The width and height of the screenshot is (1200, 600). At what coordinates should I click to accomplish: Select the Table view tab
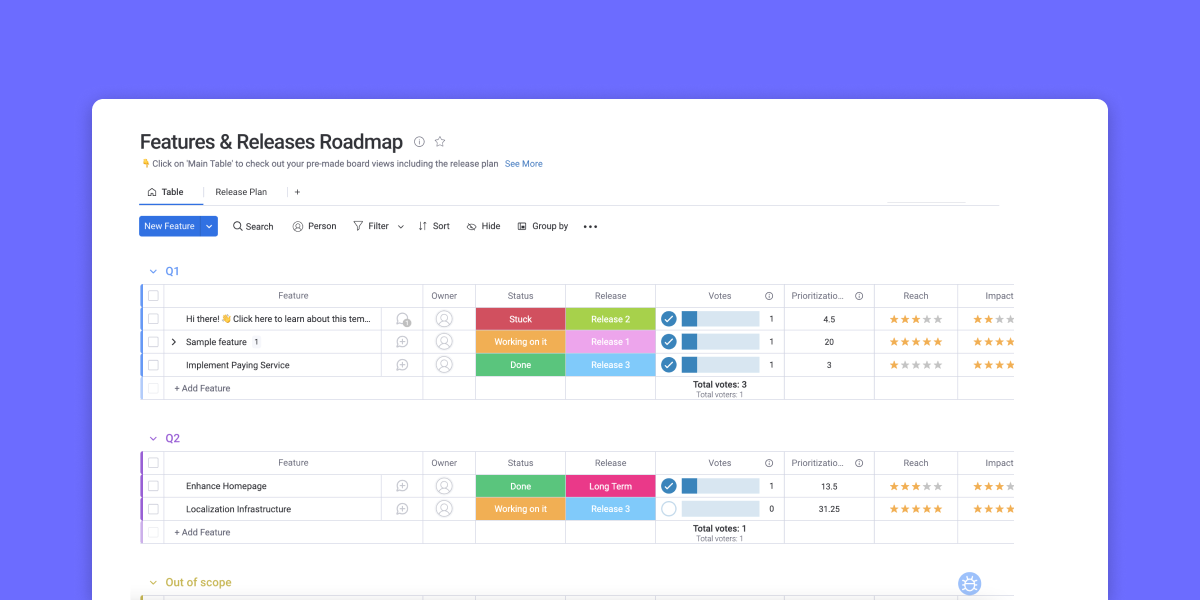166,192
